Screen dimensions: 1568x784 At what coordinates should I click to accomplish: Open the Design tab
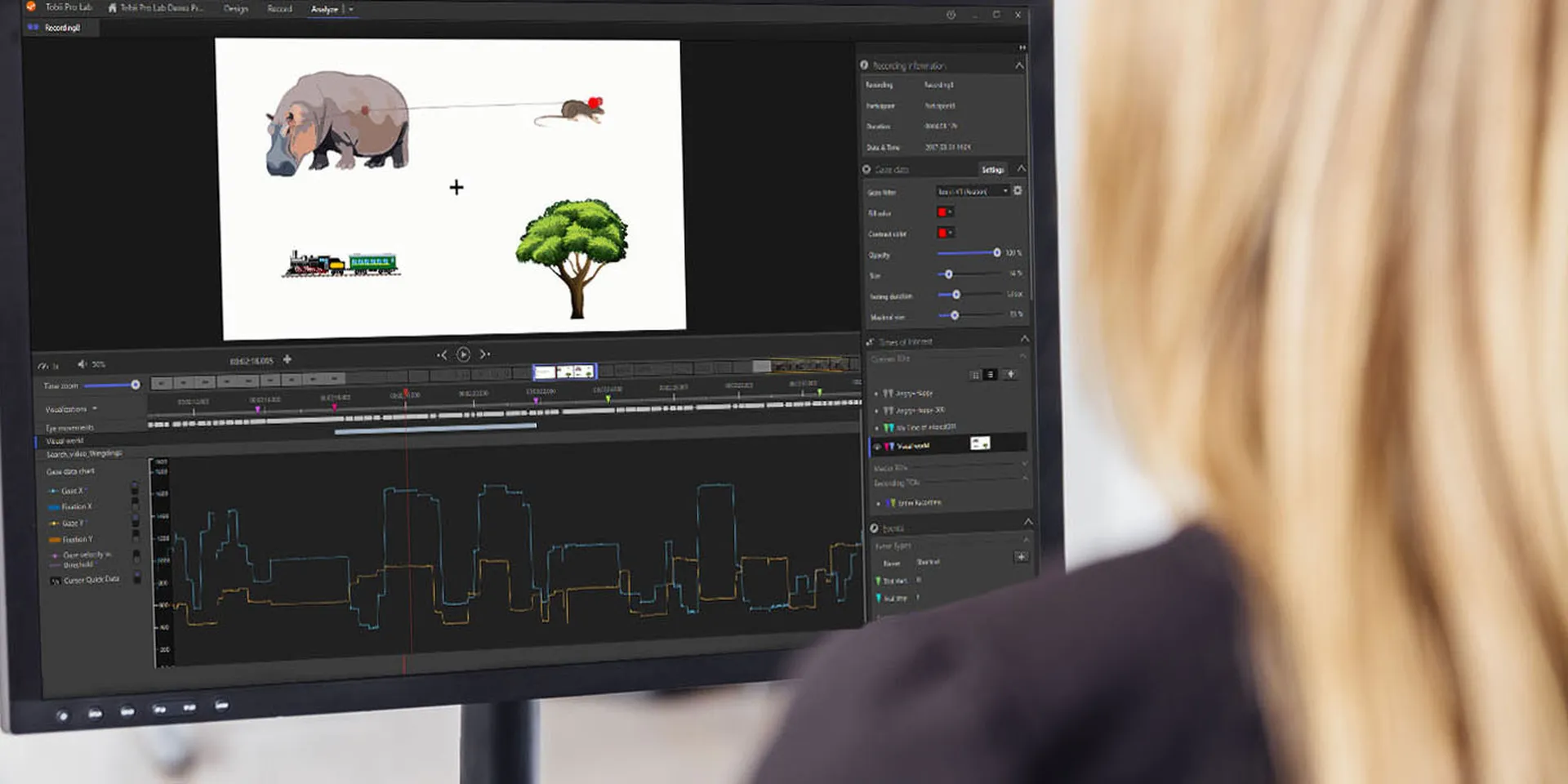[236, 9]
